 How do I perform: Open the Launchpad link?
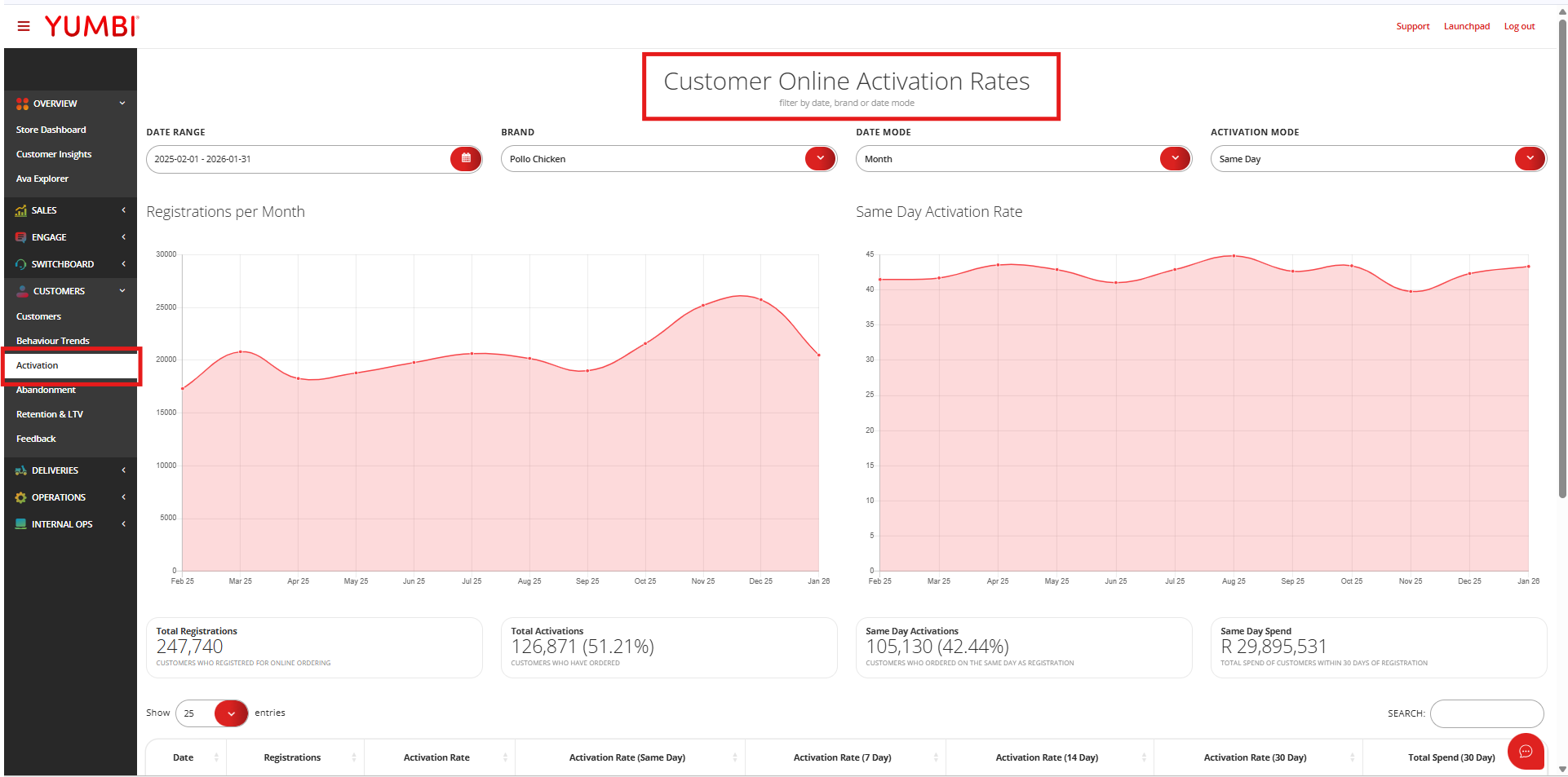point(1466,27)
